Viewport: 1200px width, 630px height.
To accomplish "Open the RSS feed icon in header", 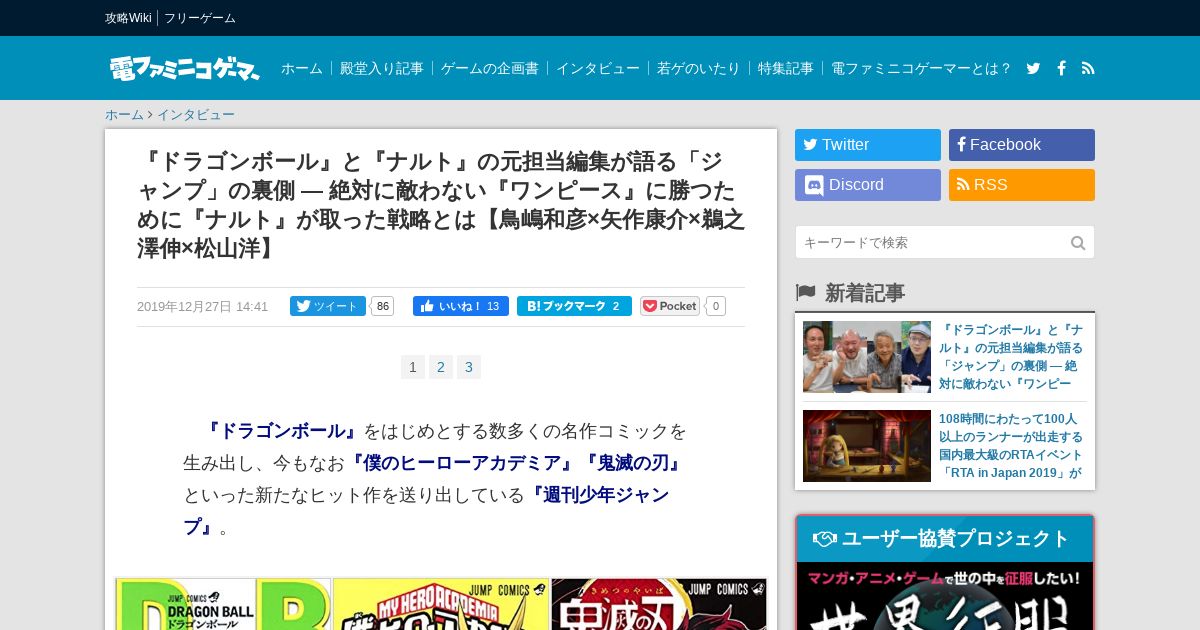I will click(1088, 68).
